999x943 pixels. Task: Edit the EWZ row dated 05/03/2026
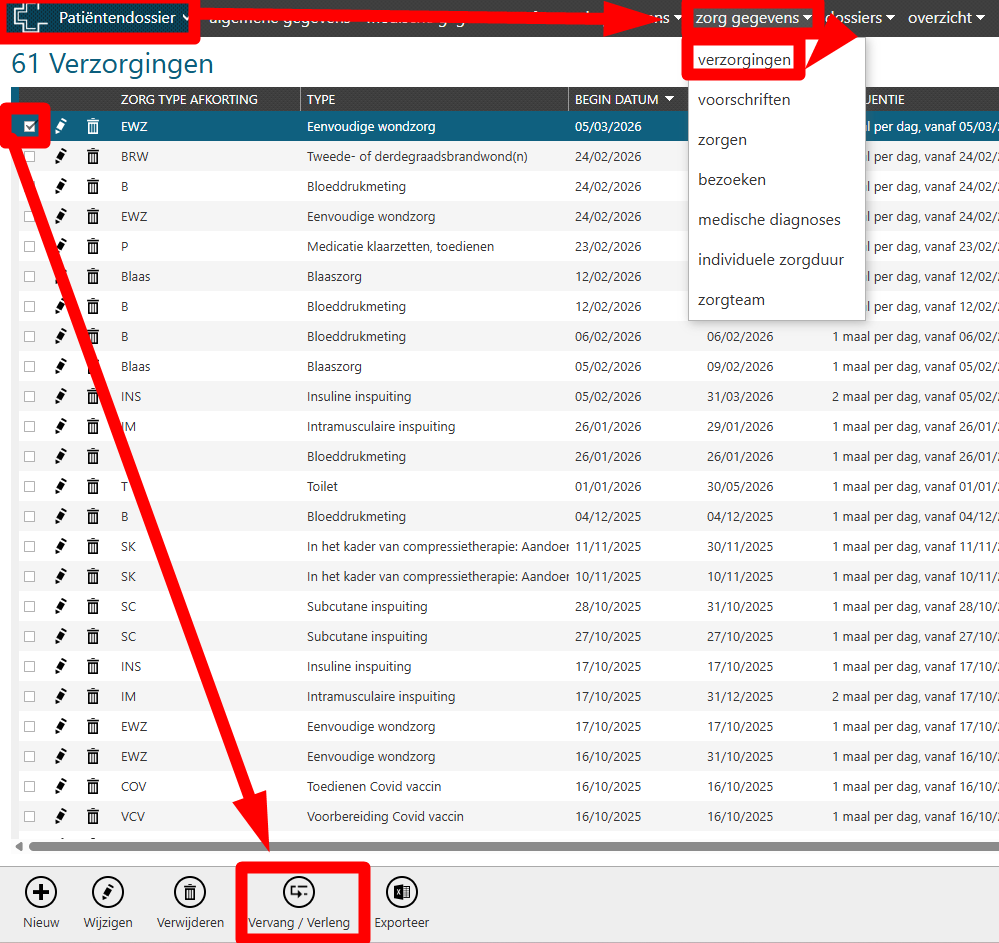click(61, 126)
